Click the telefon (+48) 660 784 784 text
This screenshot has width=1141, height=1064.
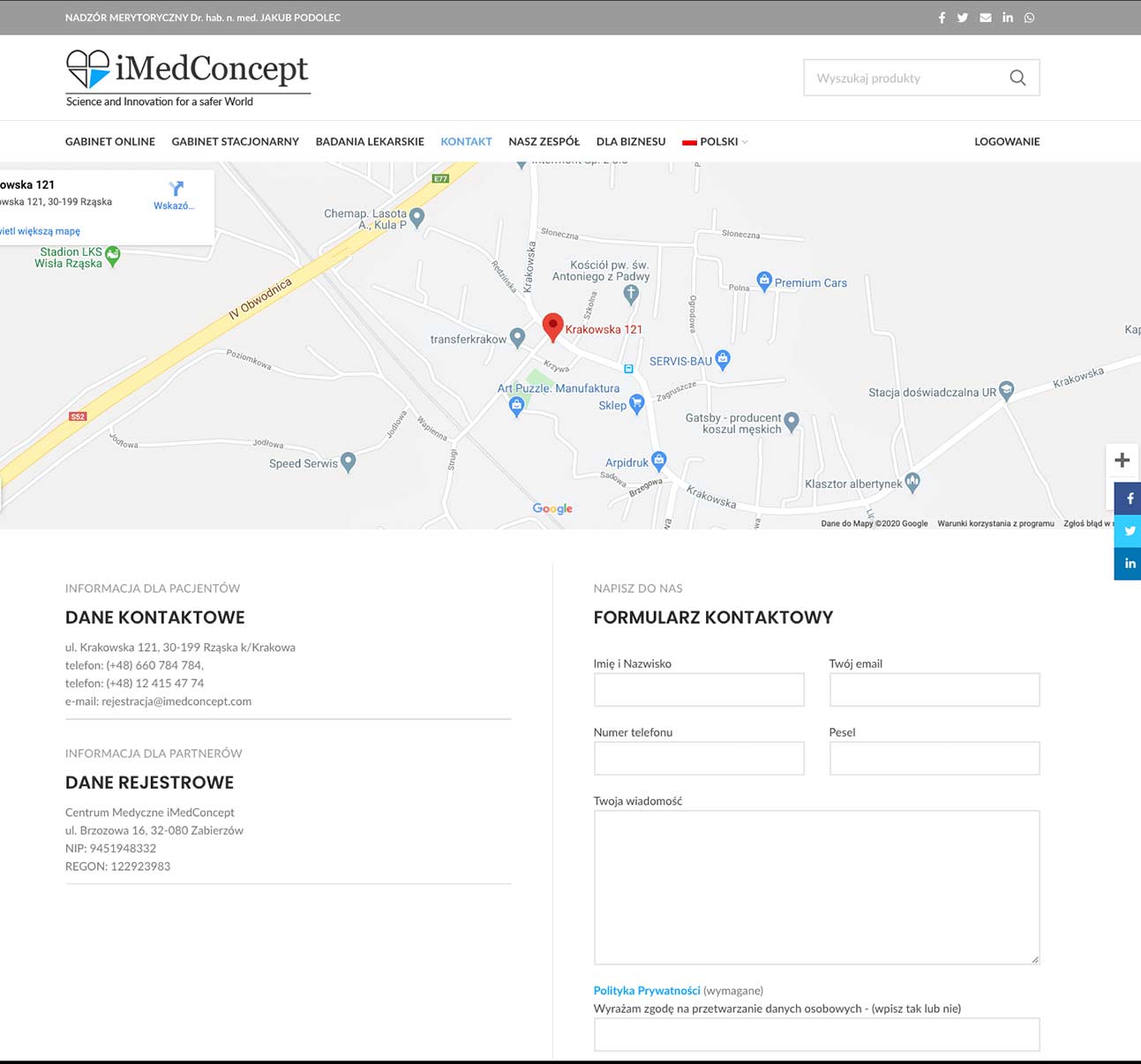point(134,665)
